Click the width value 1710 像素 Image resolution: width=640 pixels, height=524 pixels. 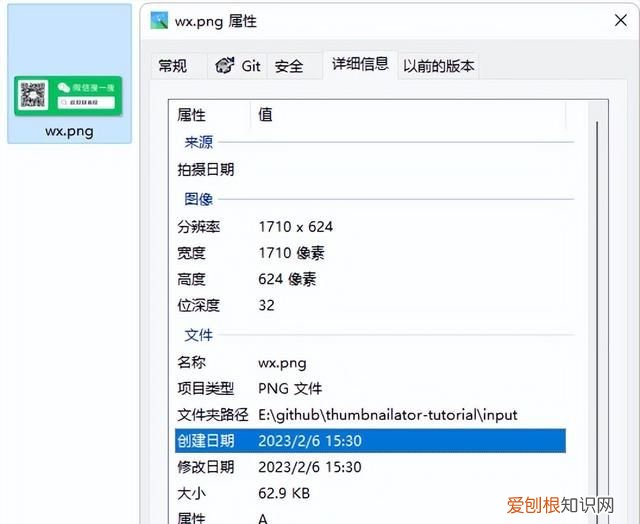coord(292,253)
